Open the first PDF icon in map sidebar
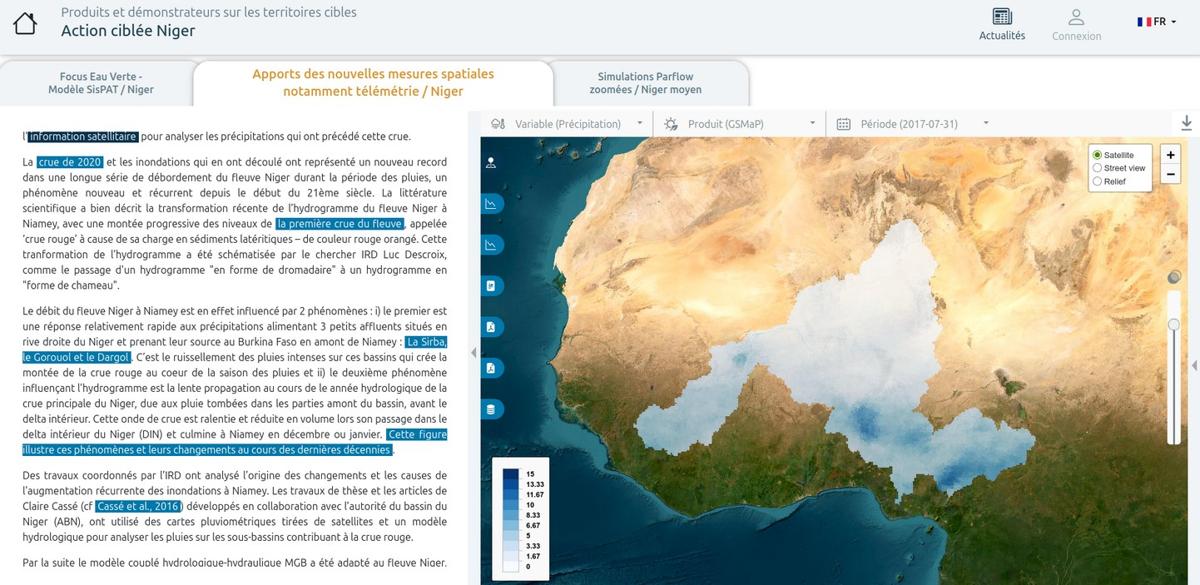 491,327
